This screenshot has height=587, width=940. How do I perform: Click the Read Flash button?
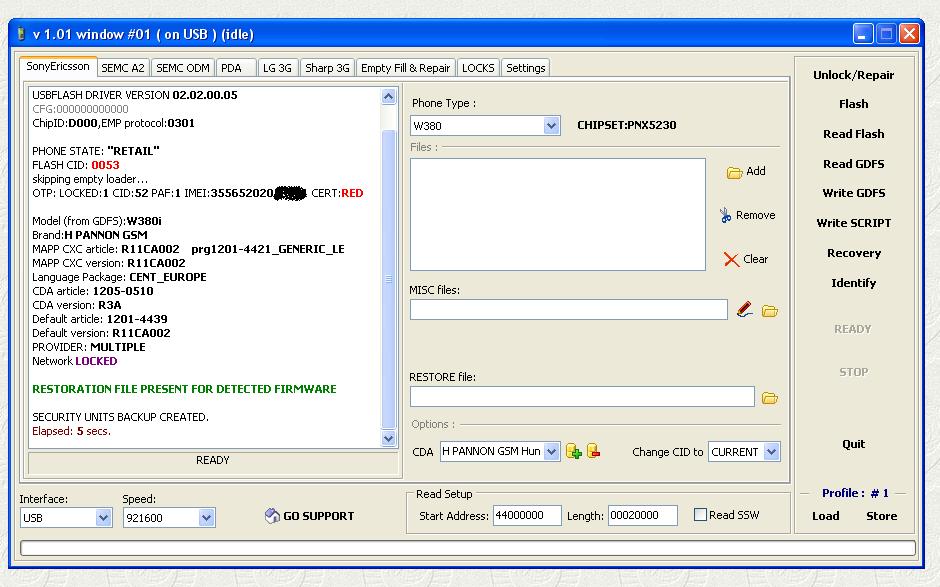(854, 134)
